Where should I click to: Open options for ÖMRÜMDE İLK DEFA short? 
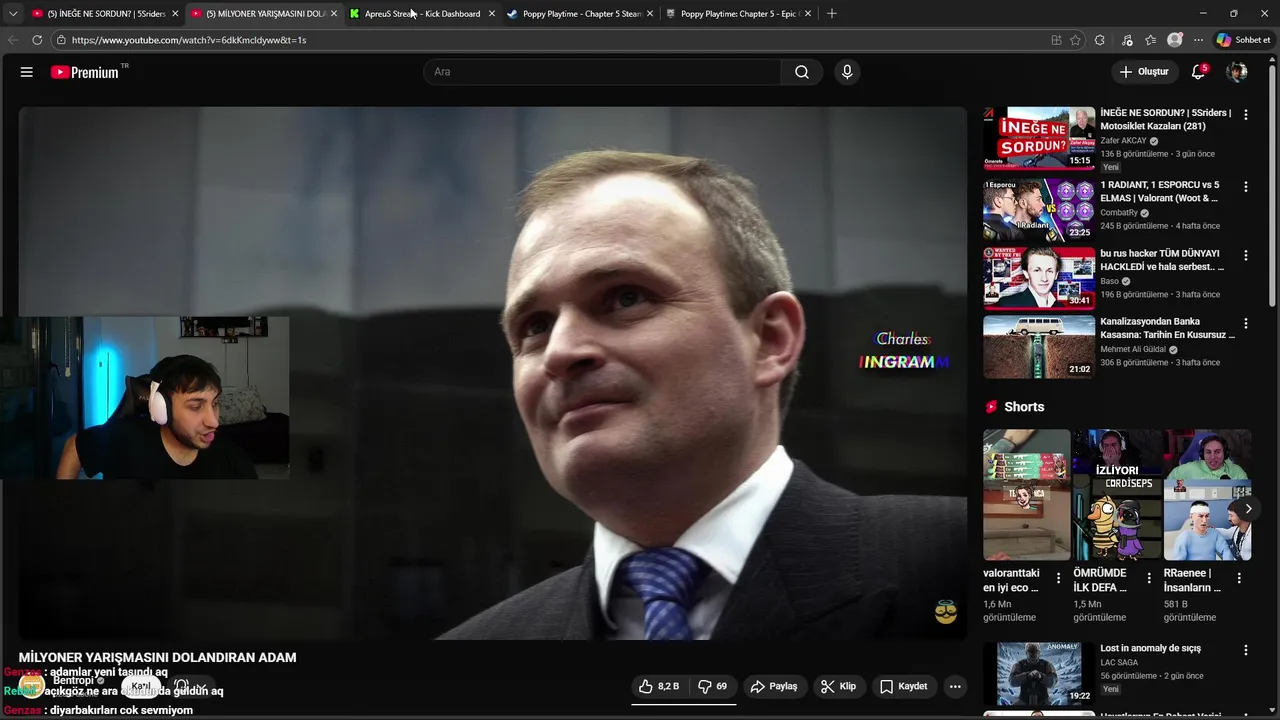pos(1149,578)
